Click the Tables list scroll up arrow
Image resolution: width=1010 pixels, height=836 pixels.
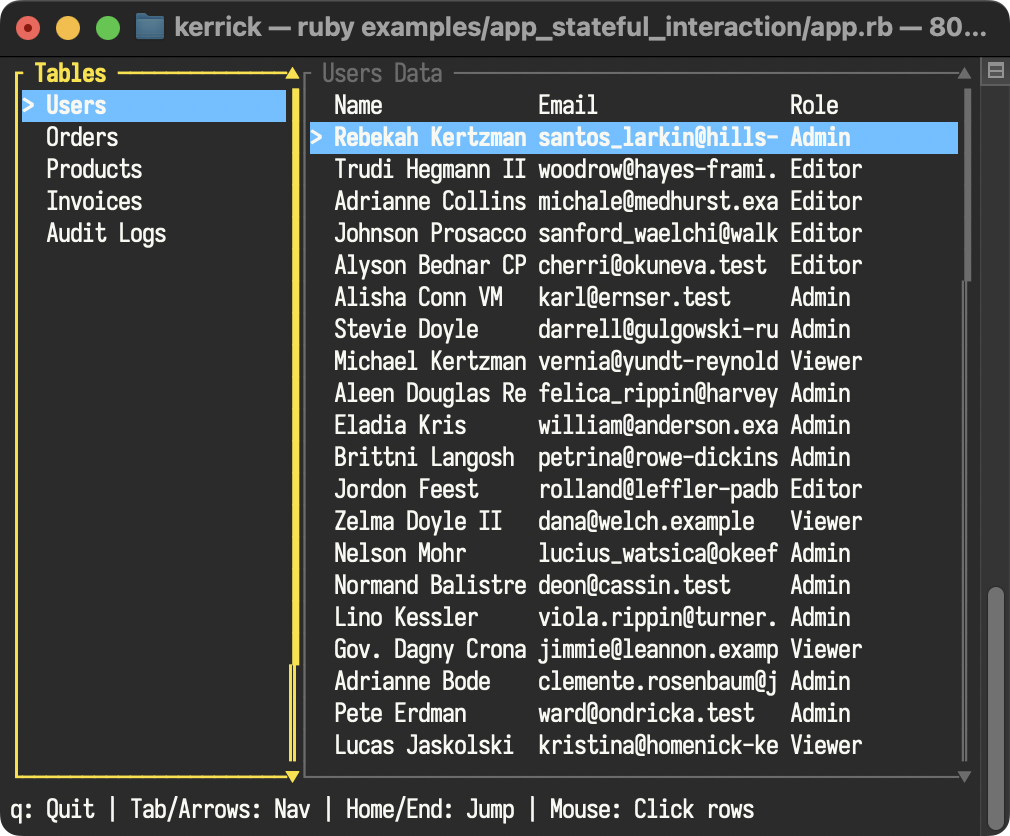pos(292,73)
